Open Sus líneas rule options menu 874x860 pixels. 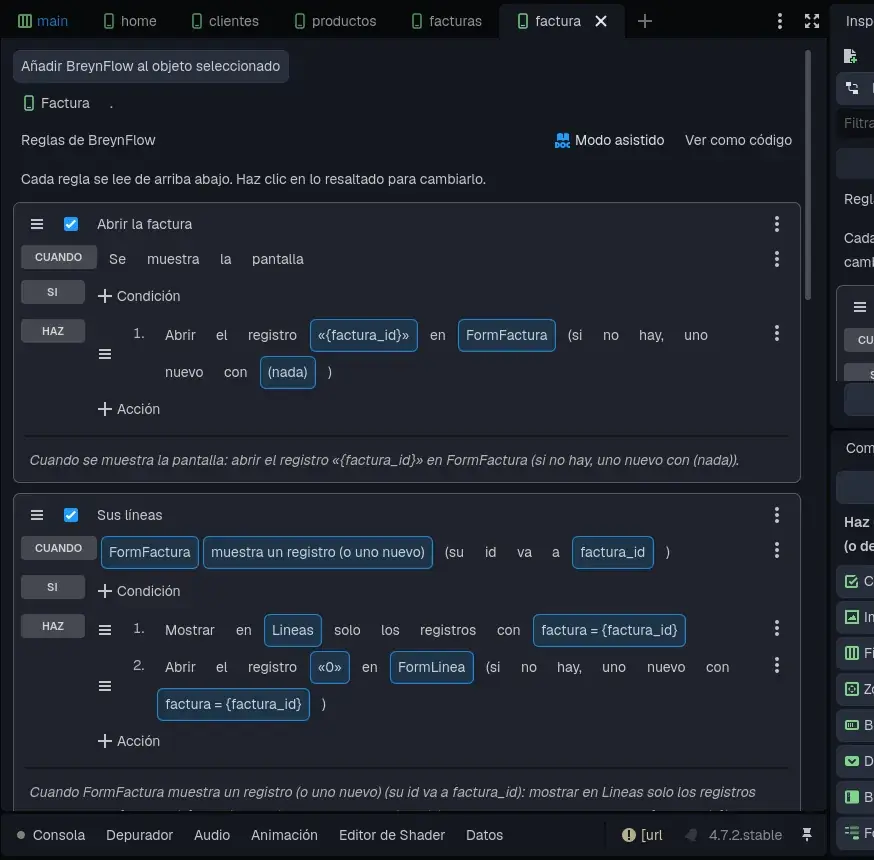coord(776,515)
